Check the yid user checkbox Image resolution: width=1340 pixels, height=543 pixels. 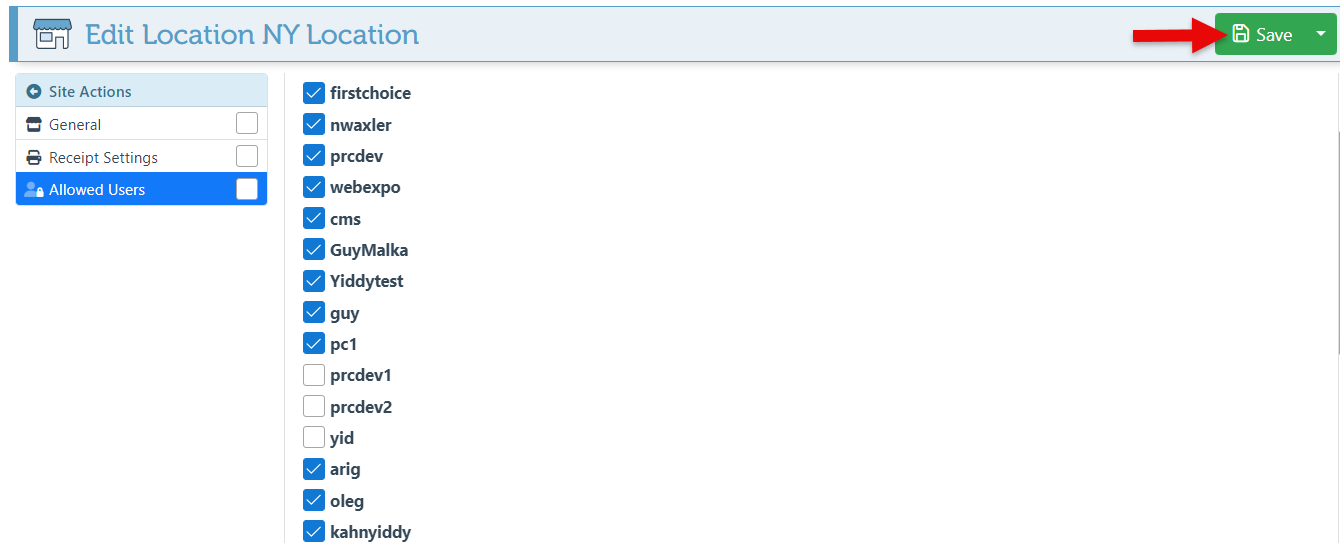click(314, 438)
